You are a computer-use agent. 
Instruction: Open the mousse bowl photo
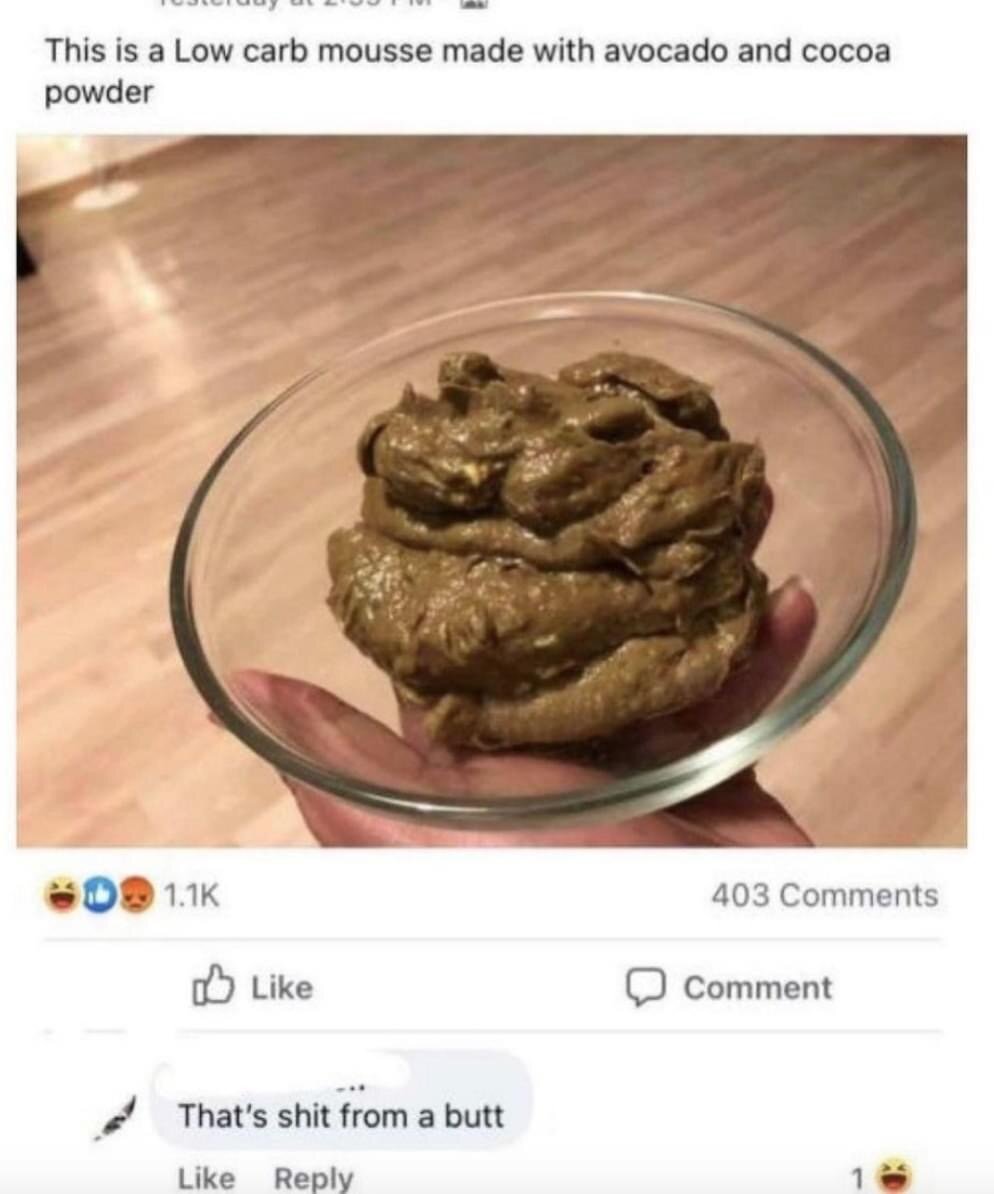click(x=492, y=491)
